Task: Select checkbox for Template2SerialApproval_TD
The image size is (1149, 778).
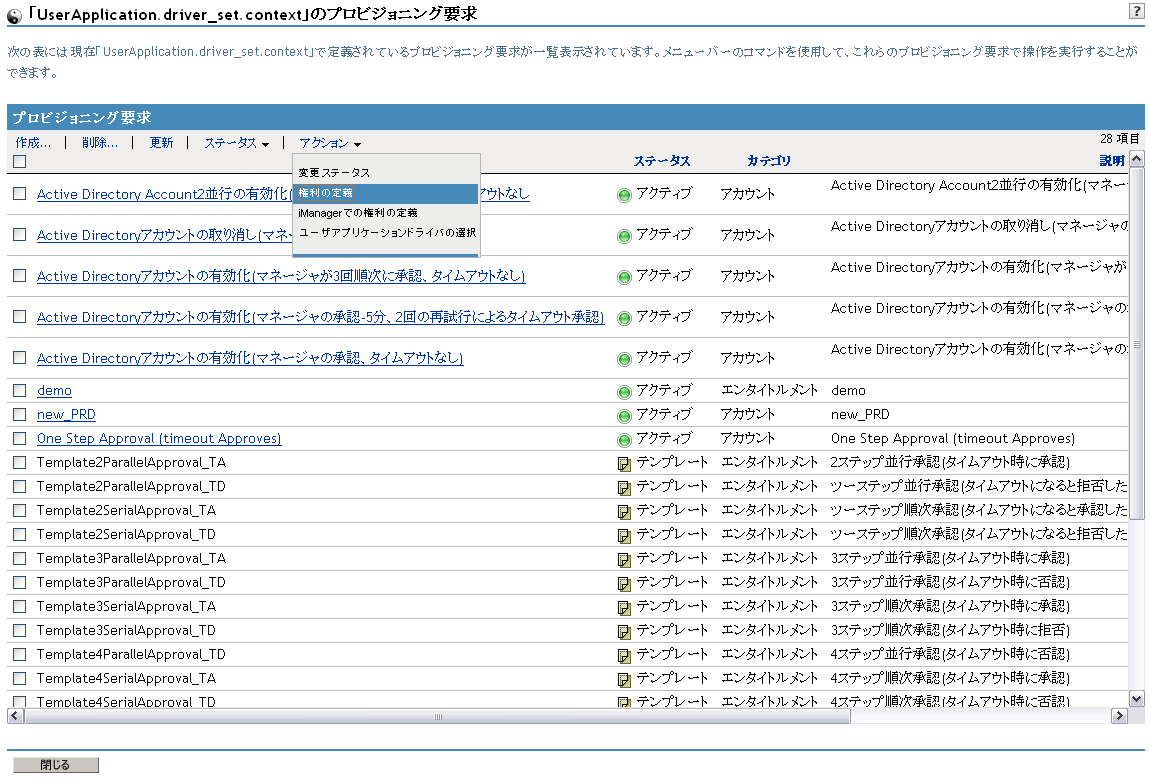Action: click(x=20, y=534)
